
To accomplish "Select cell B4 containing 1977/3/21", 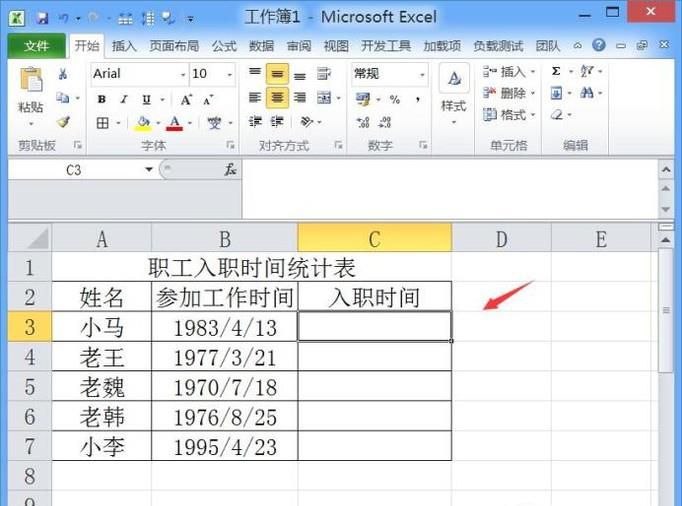I will coord(224,357).
